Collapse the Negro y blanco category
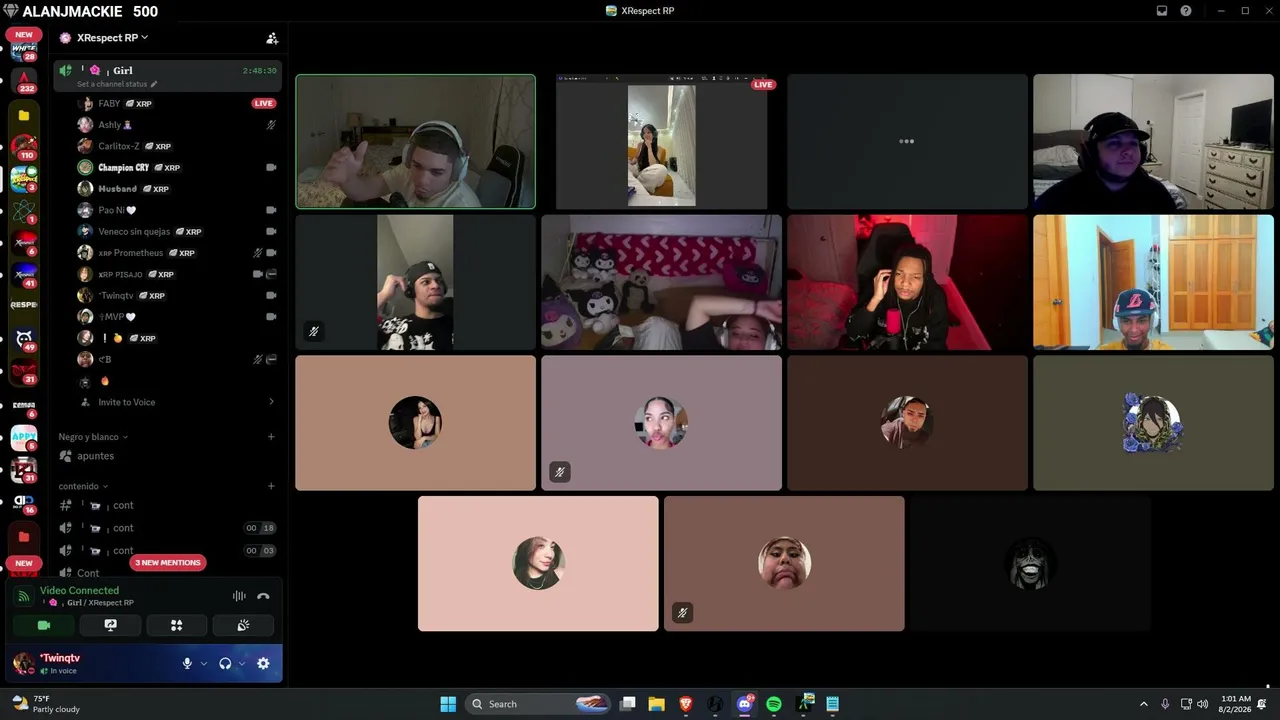This screenshot has height=720, width=1280. click(93, 437)
